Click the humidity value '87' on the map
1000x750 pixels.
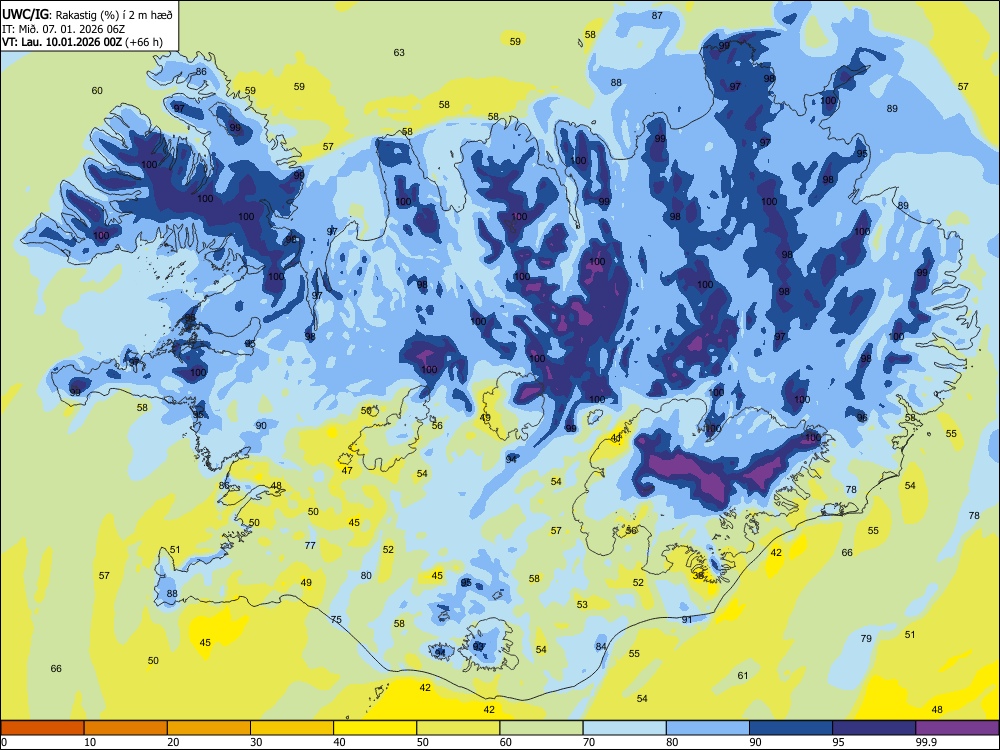658,15
